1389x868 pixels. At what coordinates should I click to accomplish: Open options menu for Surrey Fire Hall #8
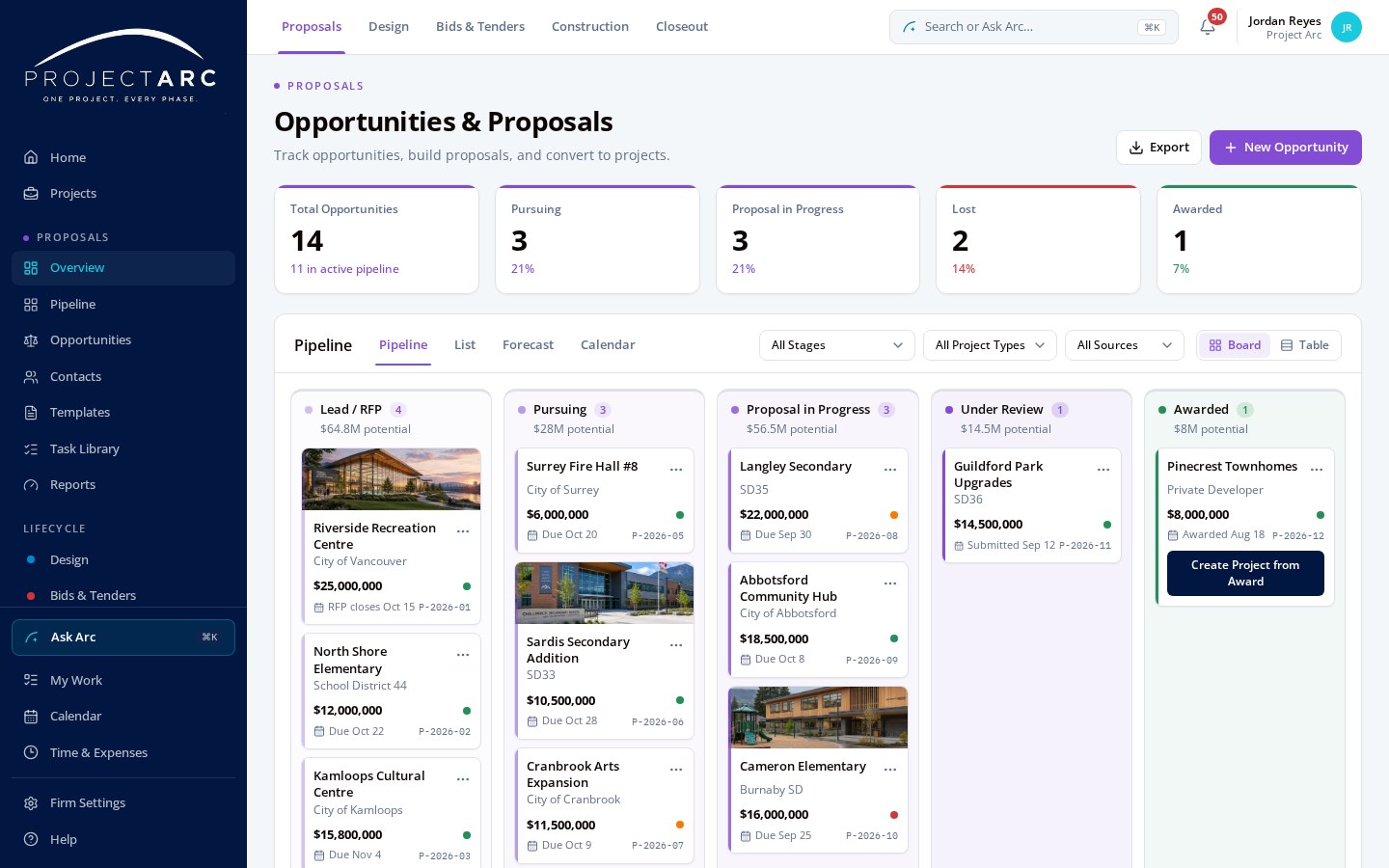pyautogui.click(x=676, y=470)
